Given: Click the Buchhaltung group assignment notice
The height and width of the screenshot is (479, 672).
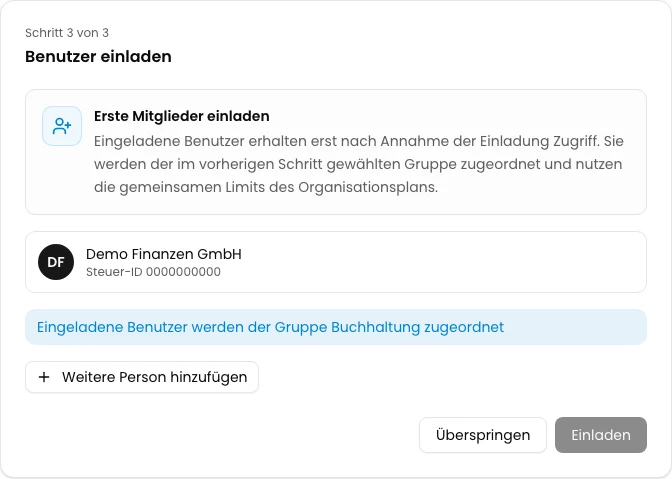Looking at the screenshot, I should pyautogui.click(x=336, y=327).
